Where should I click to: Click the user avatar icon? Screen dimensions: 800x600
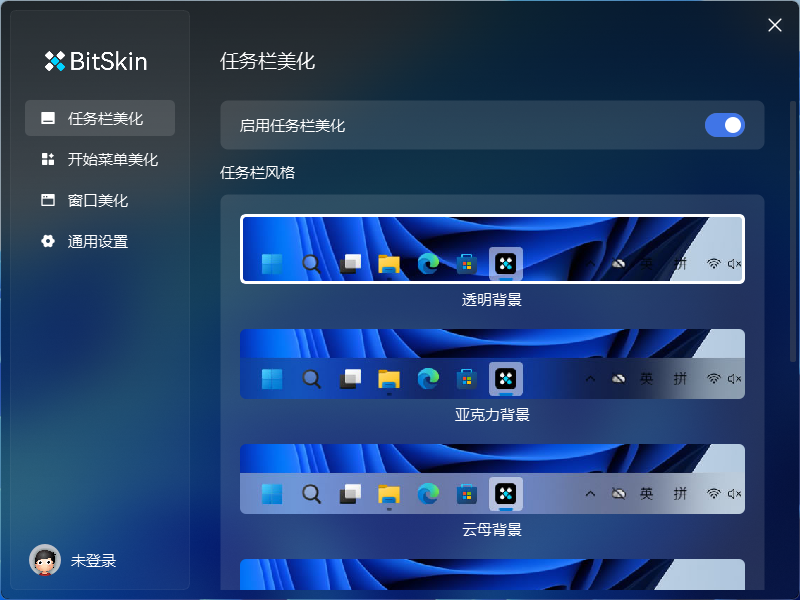coord(45,560)
